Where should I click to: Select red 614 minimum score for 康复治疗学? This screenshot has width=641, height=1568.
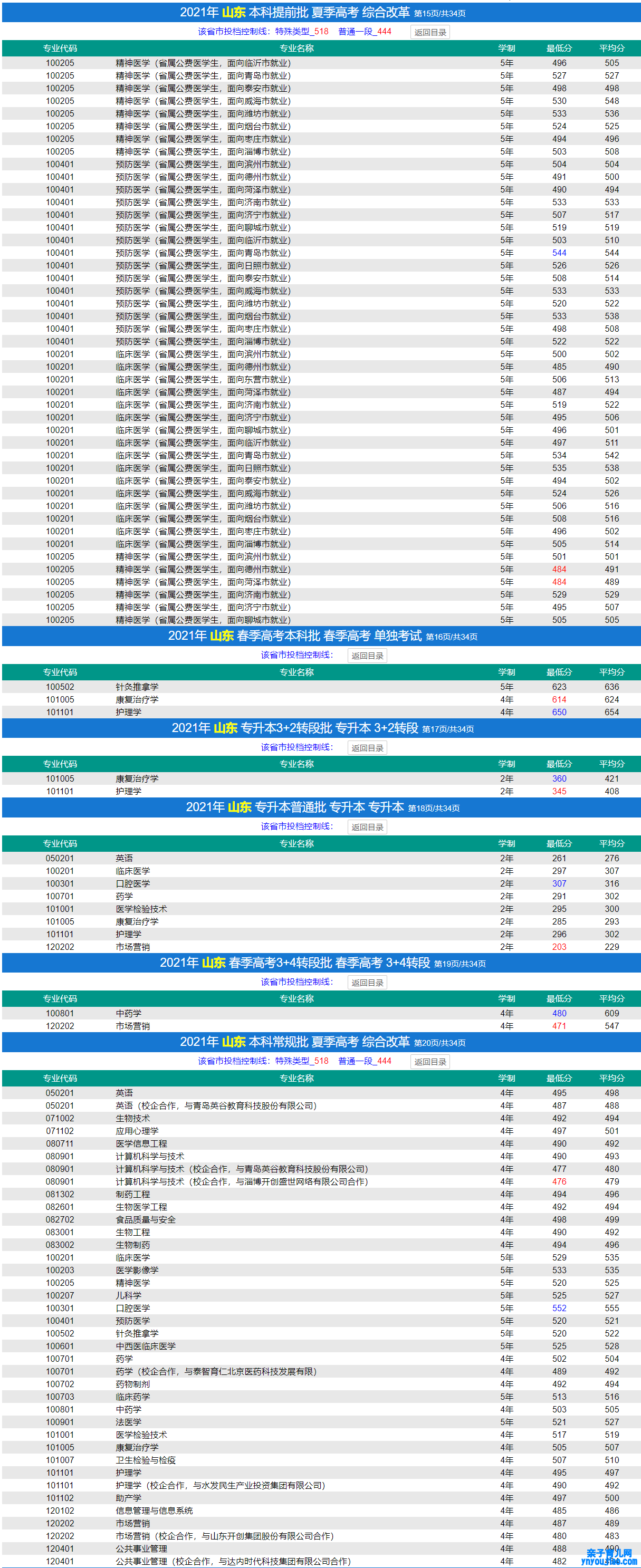[x=559, y=699]
